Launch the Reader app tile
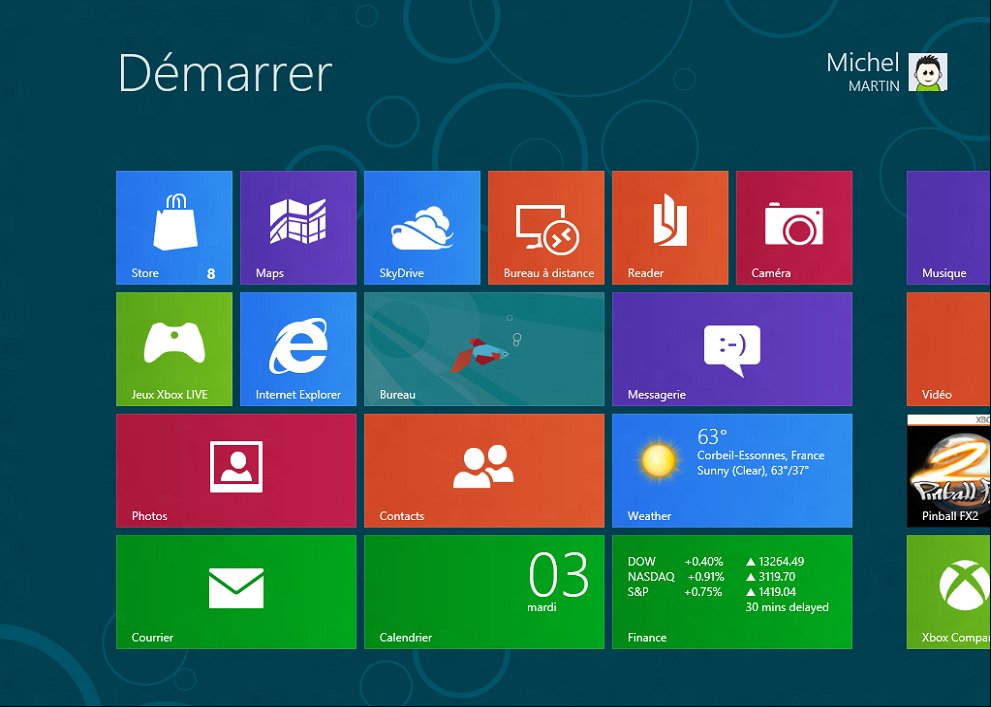 tap(670, 227)
